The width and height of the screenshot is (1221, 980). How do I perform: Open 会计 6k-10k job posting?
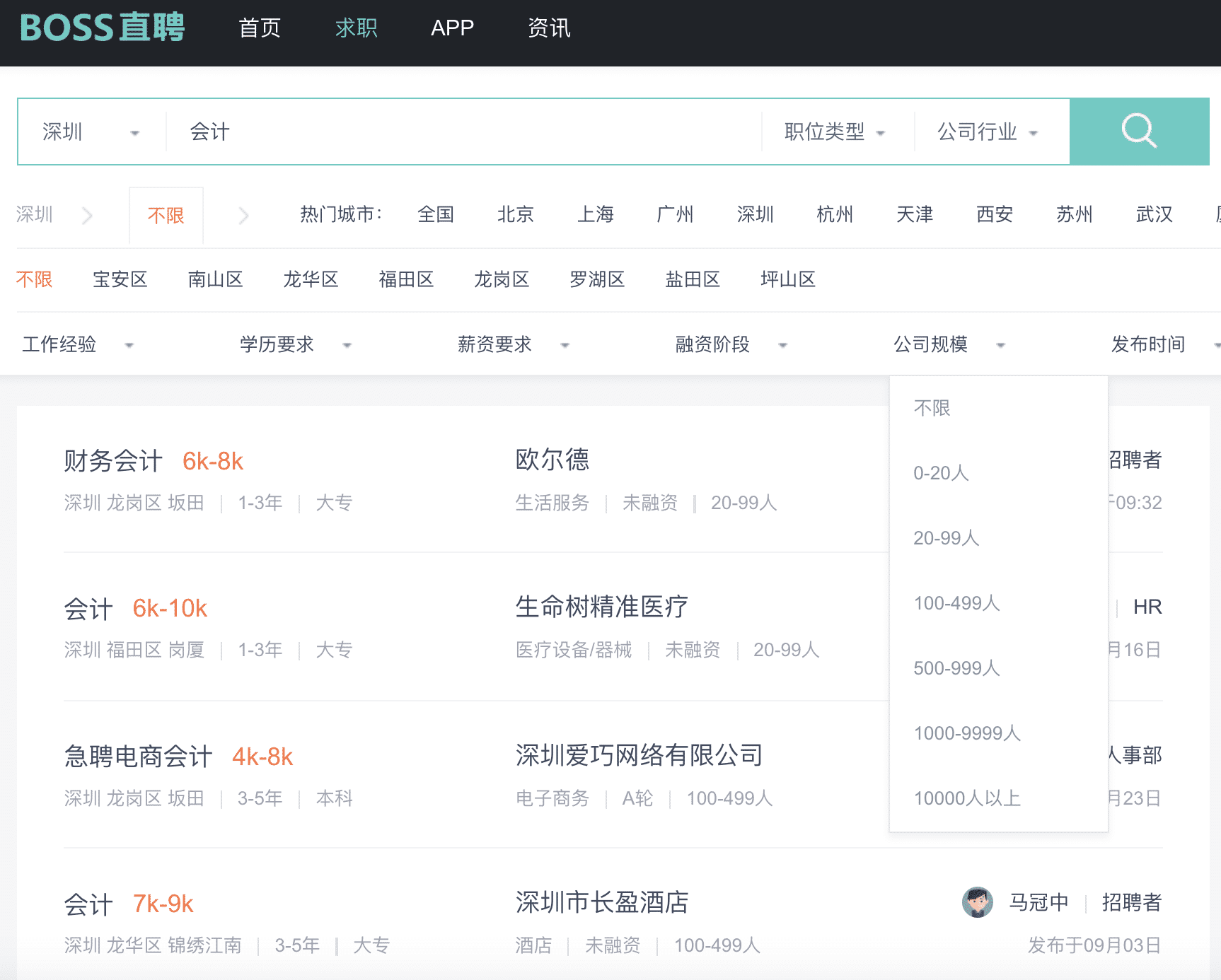pyautogui.click(x=136, y=608)
